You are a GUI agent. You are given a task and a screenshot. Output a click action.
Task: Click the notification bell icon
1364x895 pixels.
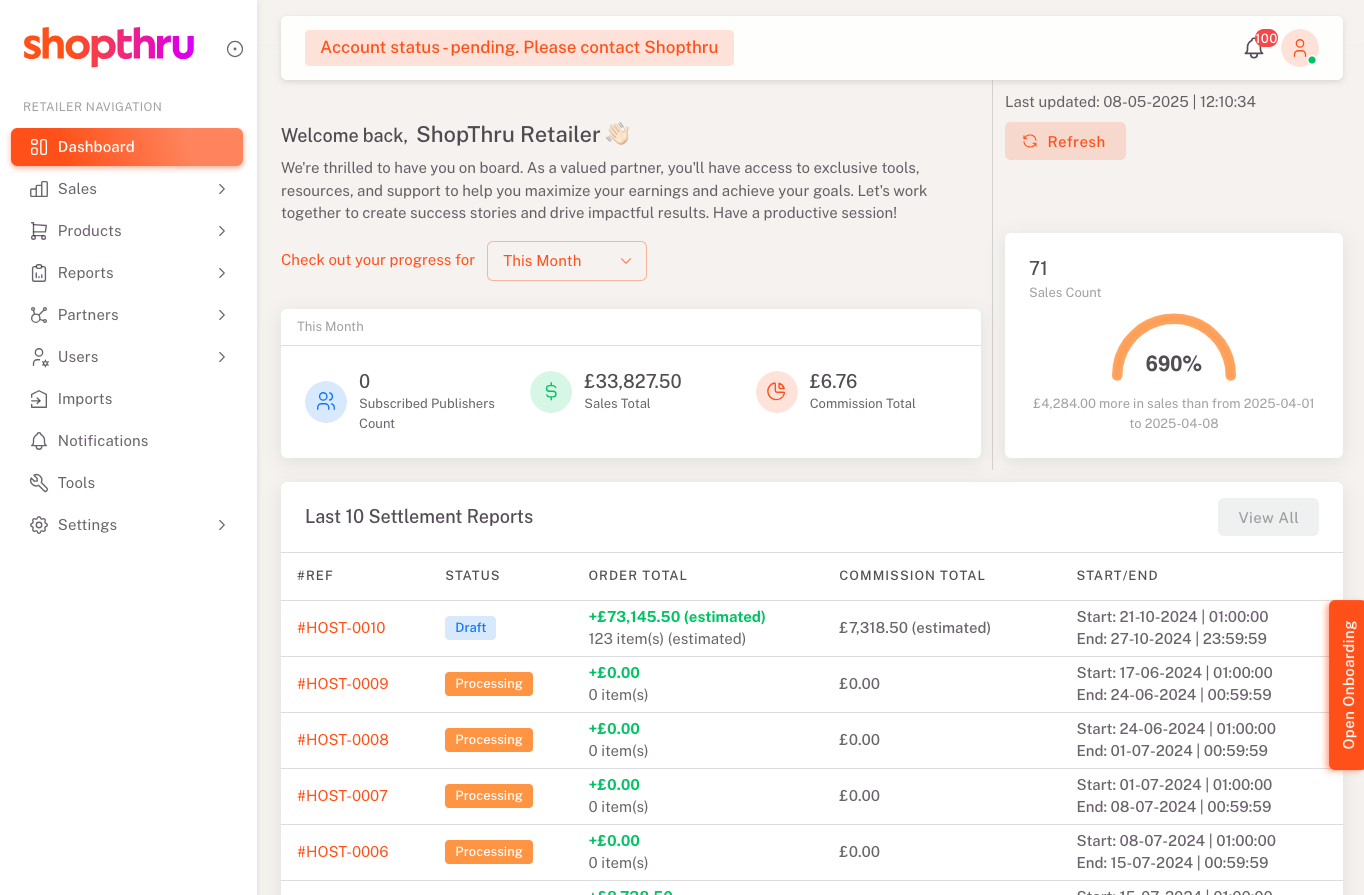coord(1253,48)
